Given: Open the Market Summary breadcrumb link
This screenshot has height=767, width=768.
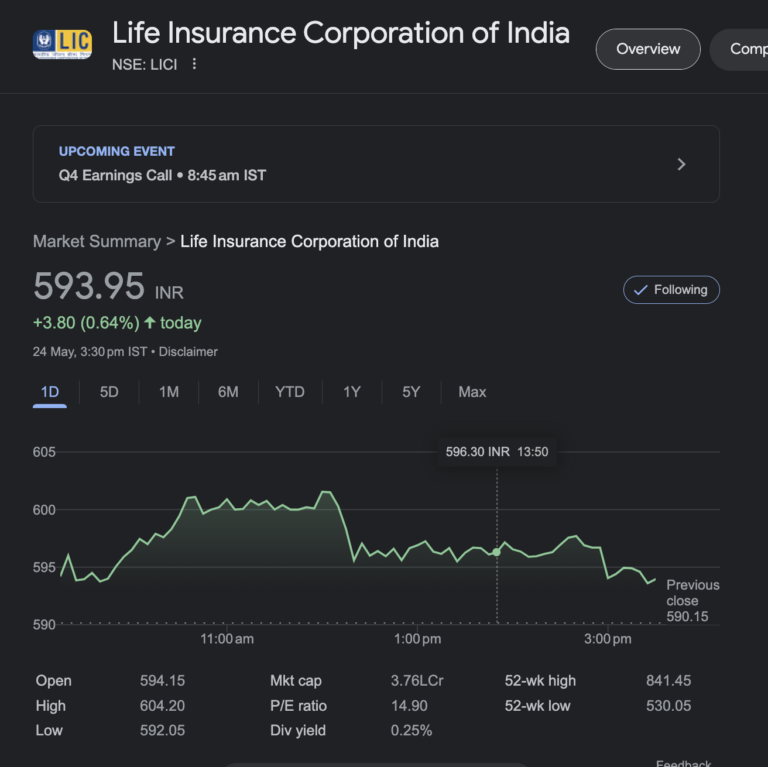Looking at the screenshot, I should (x=96, y=242).
